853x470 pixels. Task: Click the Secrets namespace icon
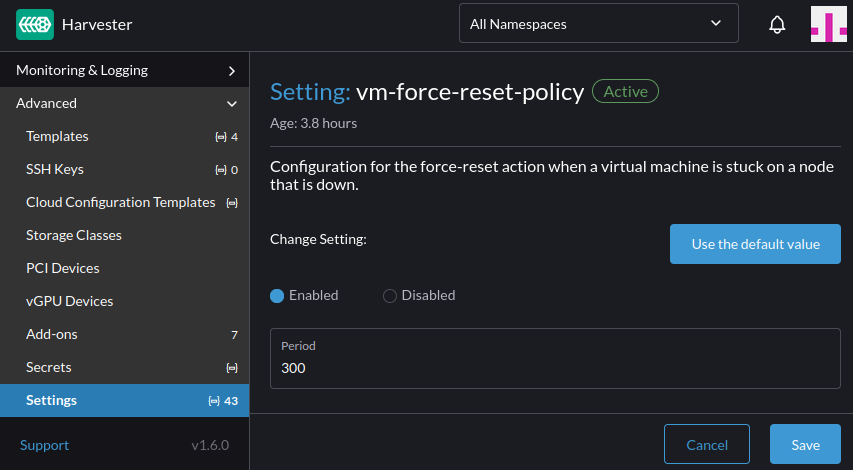point(232,368)
